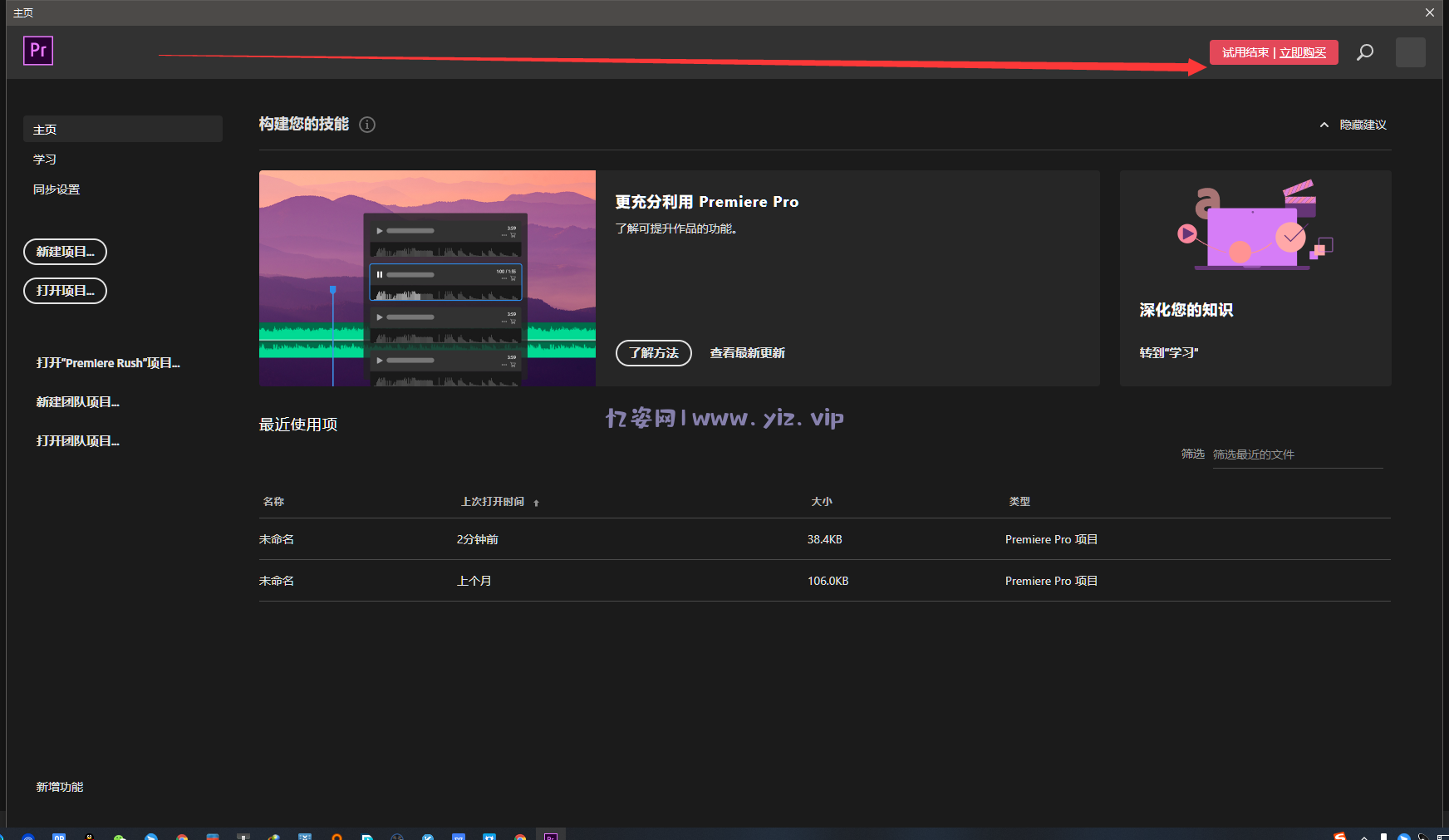Switch to 学习 in the sidebar
Screen dimensions: 1449x840
coord(45,160)
